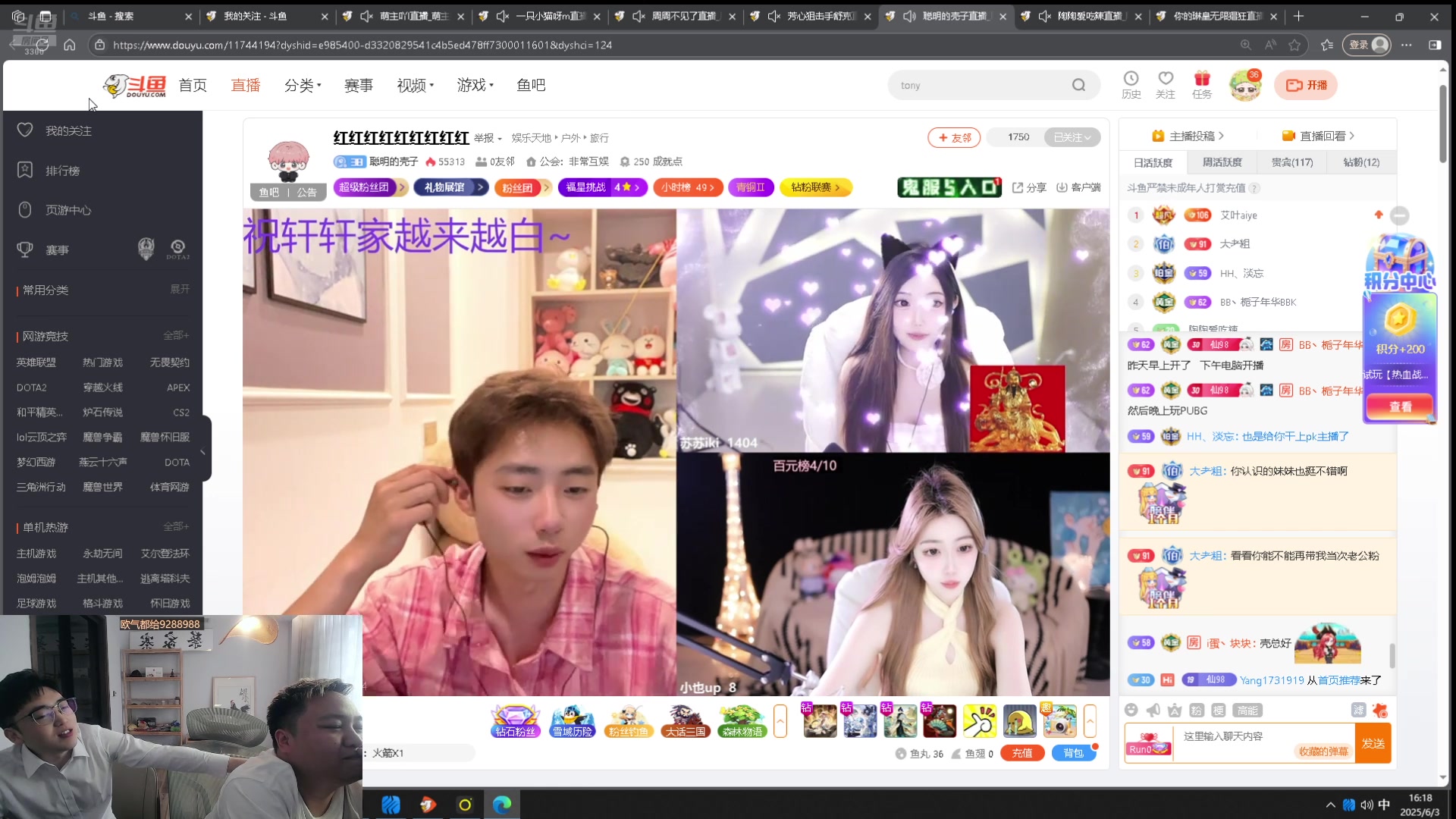Open the 关注 heart icon in header
This screenshot has width=1456, height=819.
(x=1166, y=85)
